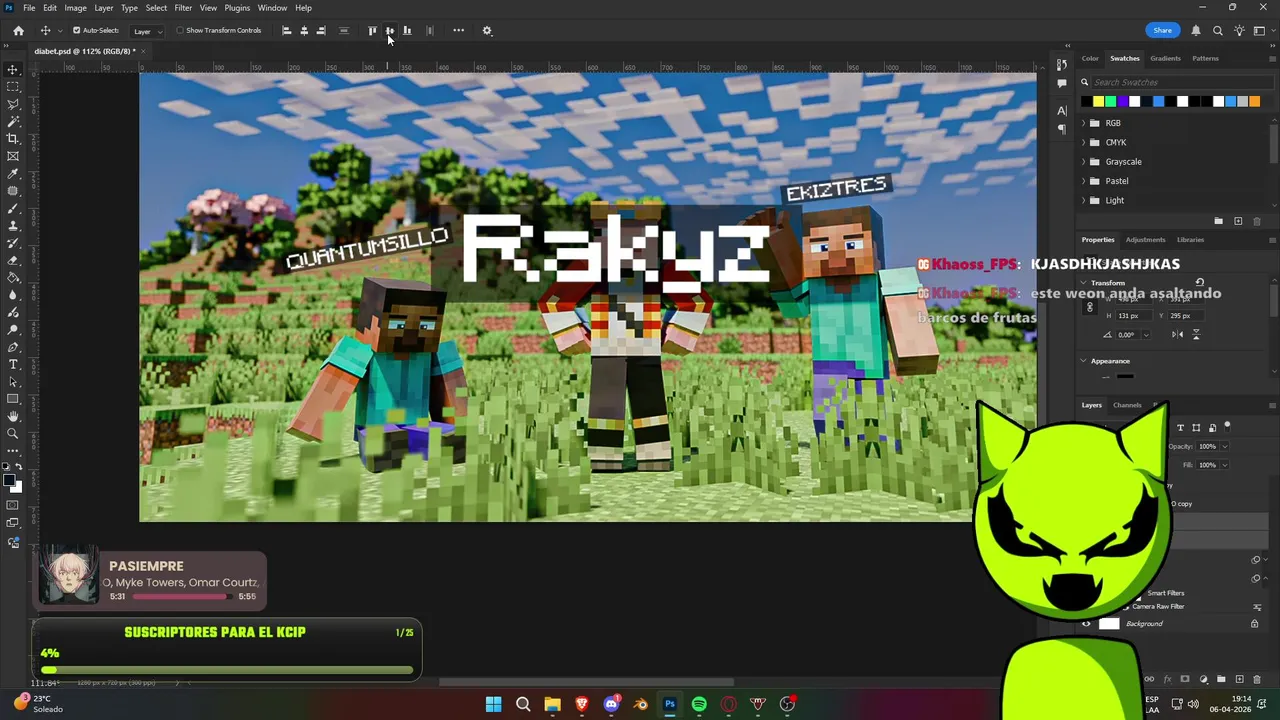Create new swatch group folder
Viewport: 1280px width, 720px height.
tap(1218, 221)
